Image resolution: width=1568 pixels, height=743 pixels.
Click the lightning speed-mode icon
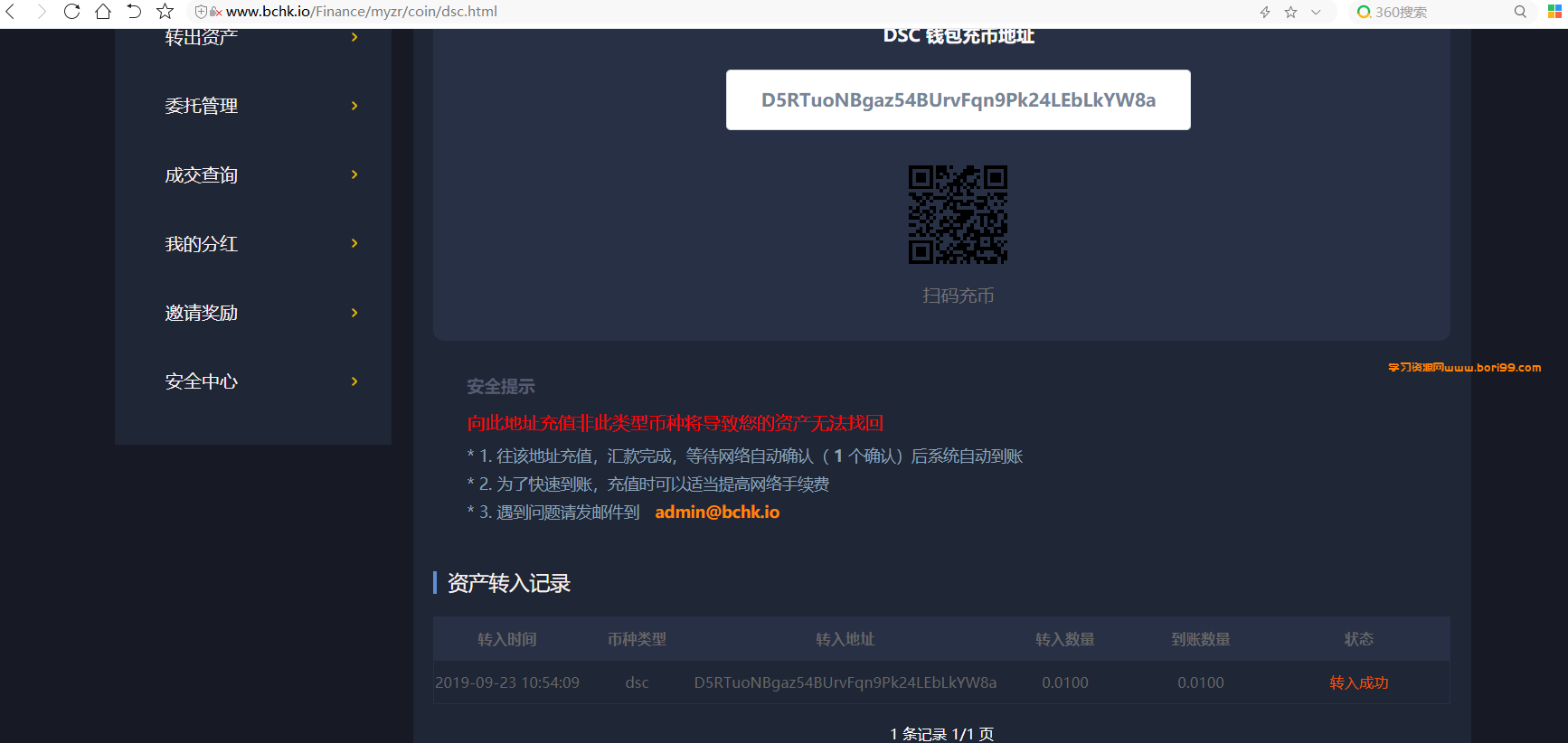1265,12
